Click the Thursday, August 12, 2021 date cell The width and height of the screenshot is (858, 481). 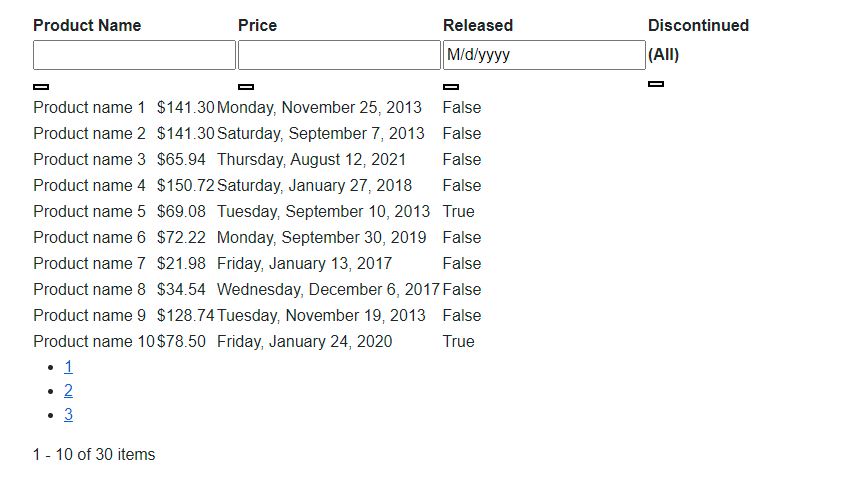click(x=311, y=160)
